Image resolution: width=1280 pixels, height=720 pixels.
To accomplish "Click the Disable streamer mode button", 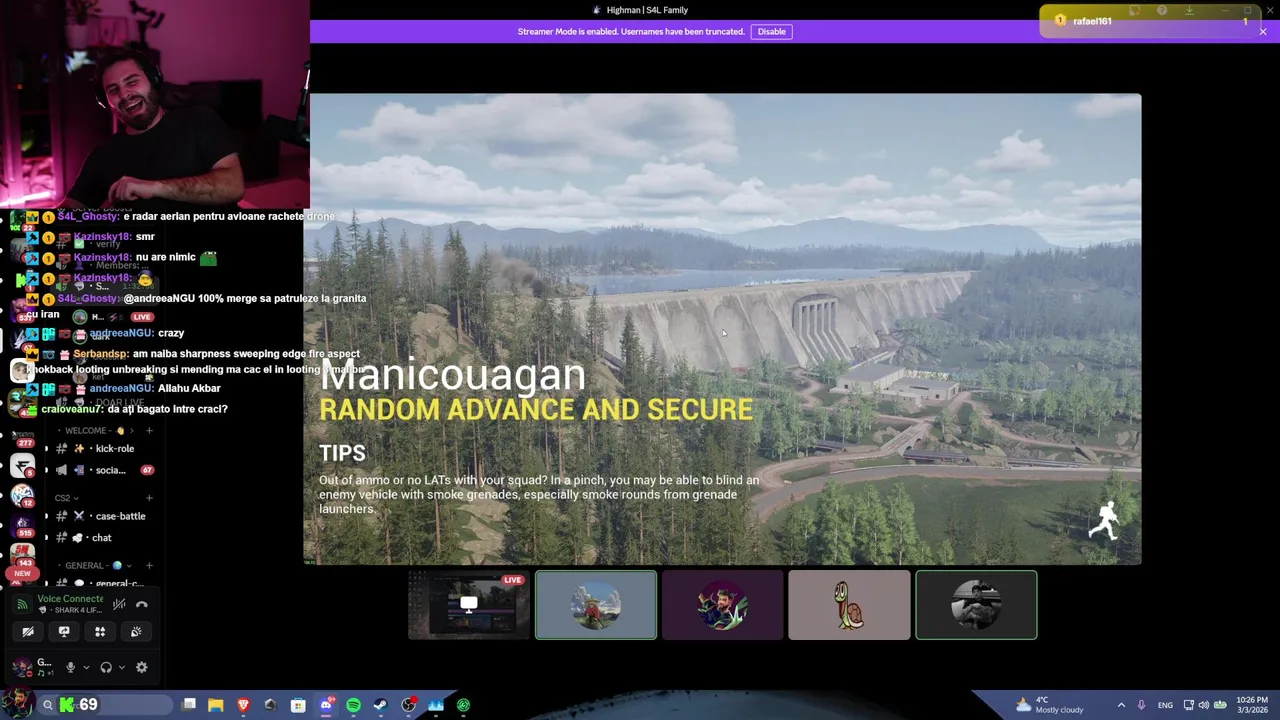I will 771,31.
